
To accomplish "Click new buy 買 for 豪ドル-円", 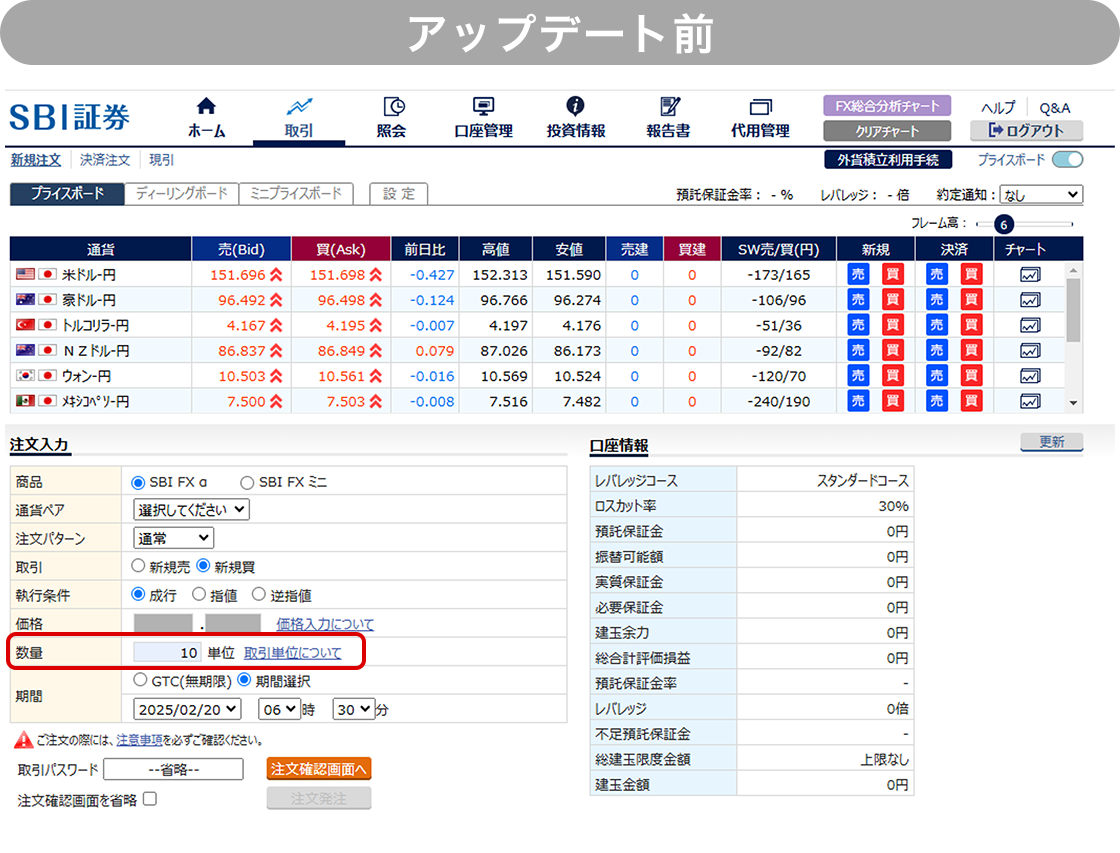I will tap(893, 300).
